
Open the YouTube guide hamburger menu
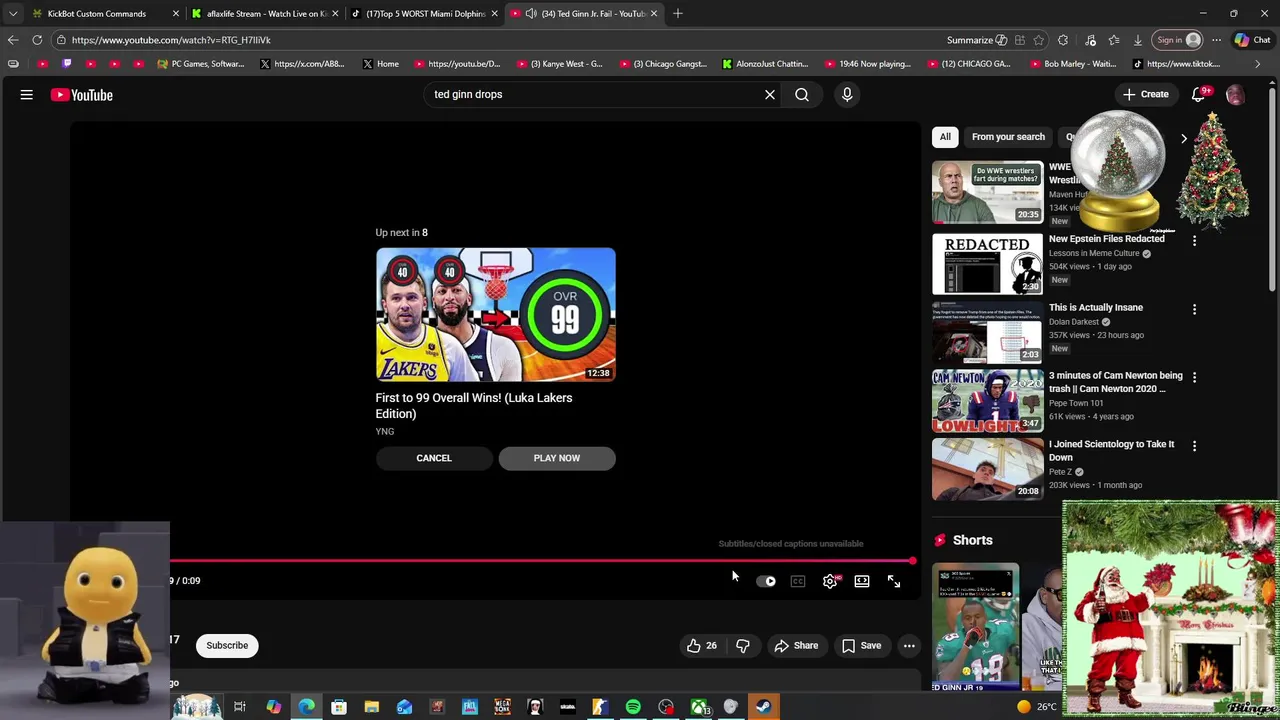point(27,95)
